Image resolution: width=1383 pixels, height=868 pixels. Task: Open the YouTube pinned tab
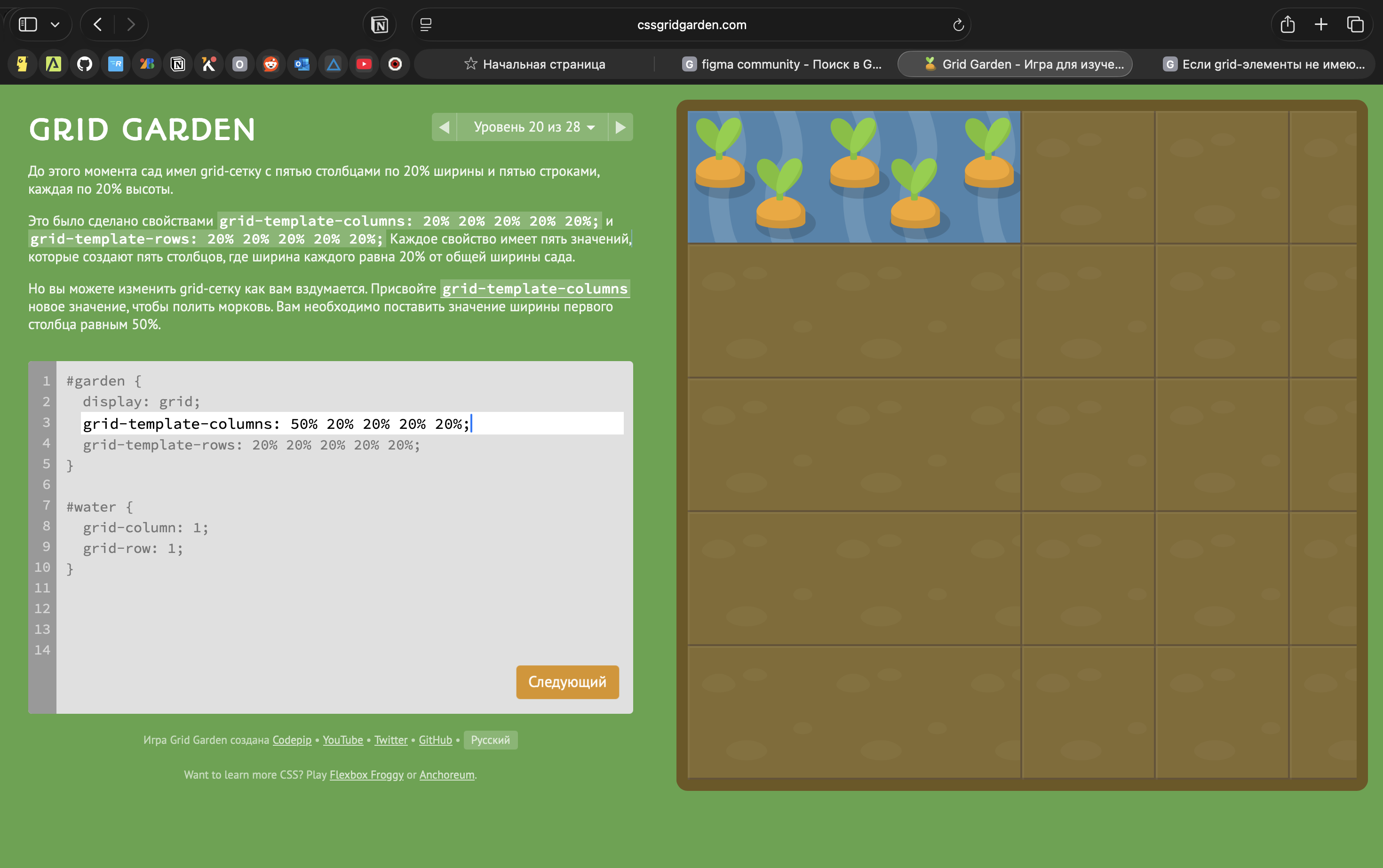pos(364,64)
